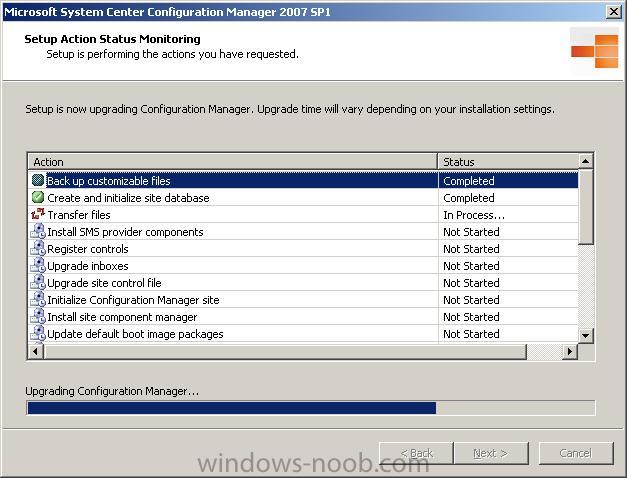The height and width of the screenshot is (478, 627).
Task: Click the icon next to Upgrade inboxes
Action: pos(38,266)
